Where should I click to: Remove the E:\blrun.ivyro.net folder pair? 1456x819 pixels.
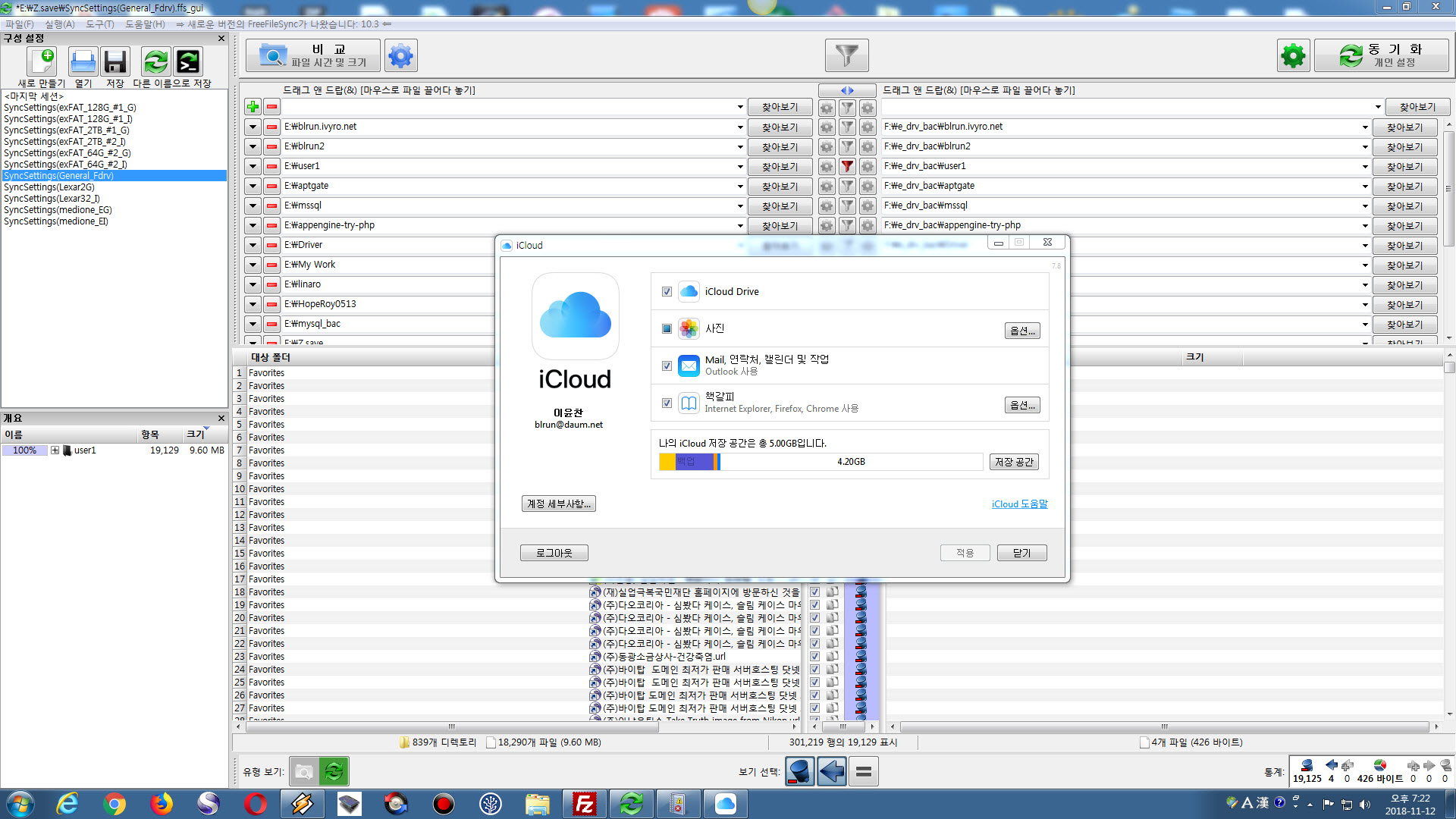(x=271, y=127)
